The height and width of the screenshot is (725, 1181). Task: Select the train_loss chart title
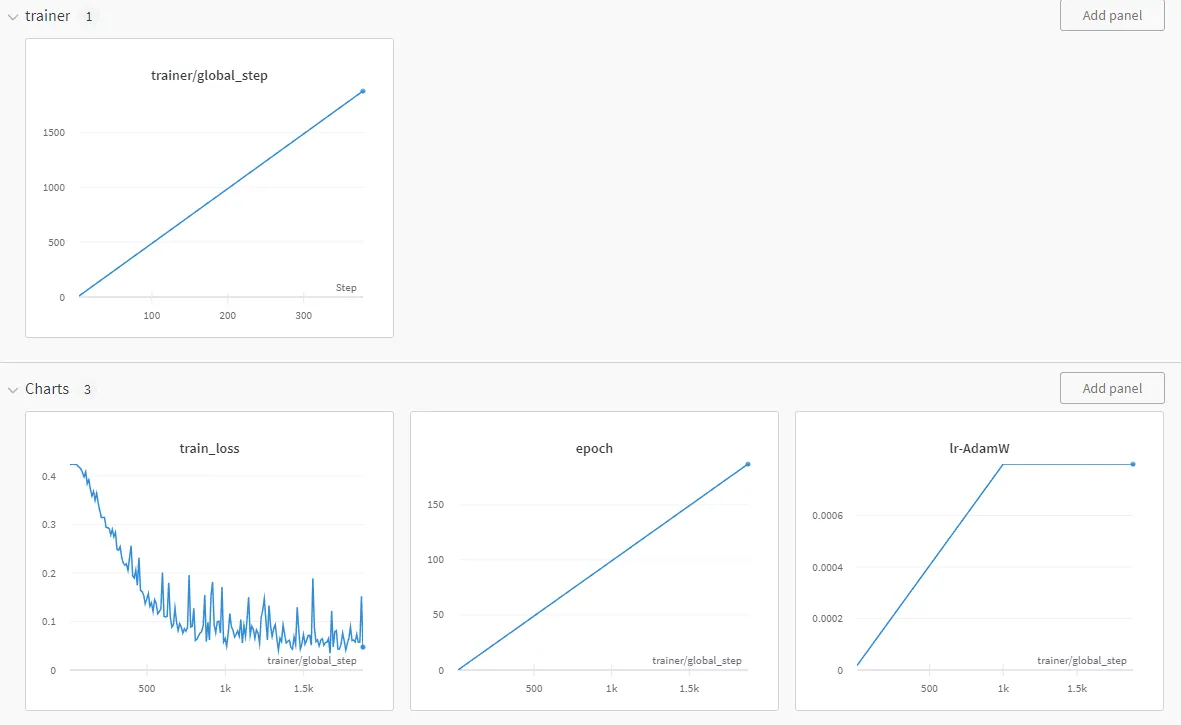pos(209,448)
